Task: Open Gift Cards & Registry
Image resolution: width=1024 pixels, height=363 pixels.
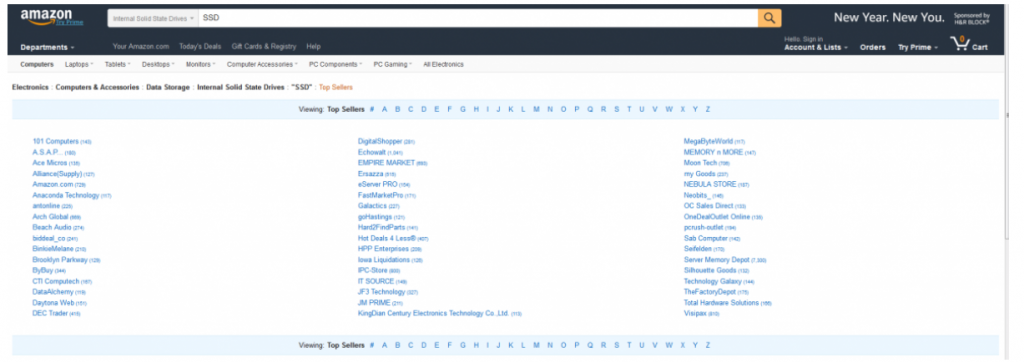Action: pyautogui.click(x=264, y=46)
